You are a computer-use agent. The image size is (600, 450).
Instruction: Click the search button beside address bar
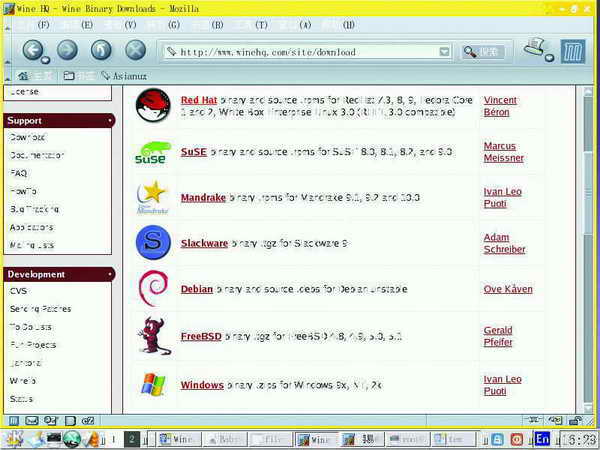482,51
